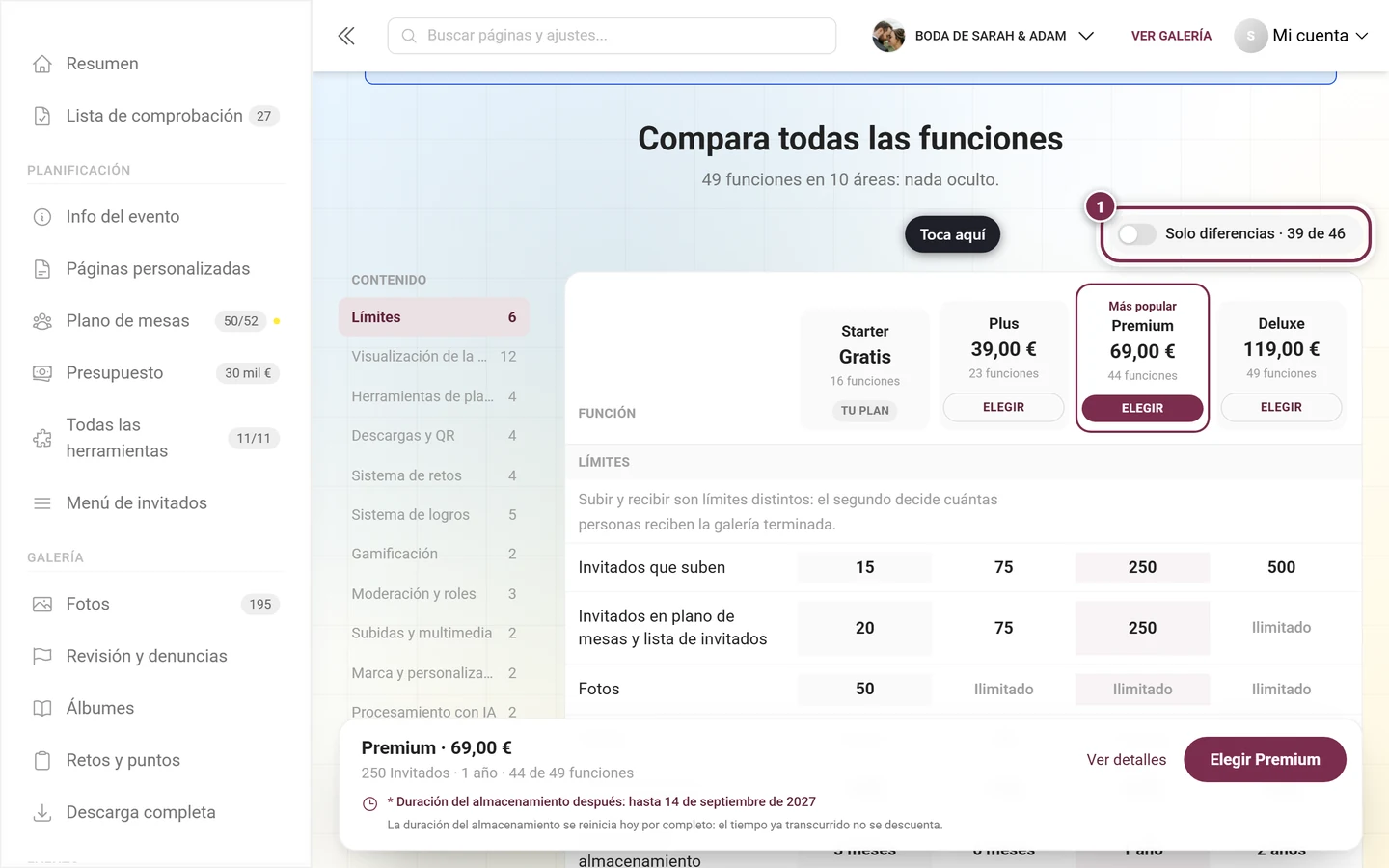The width and height of the screenshot is (1389, 868).
Task: Click the search magnifier icon
Action: [x=409, y=36]
